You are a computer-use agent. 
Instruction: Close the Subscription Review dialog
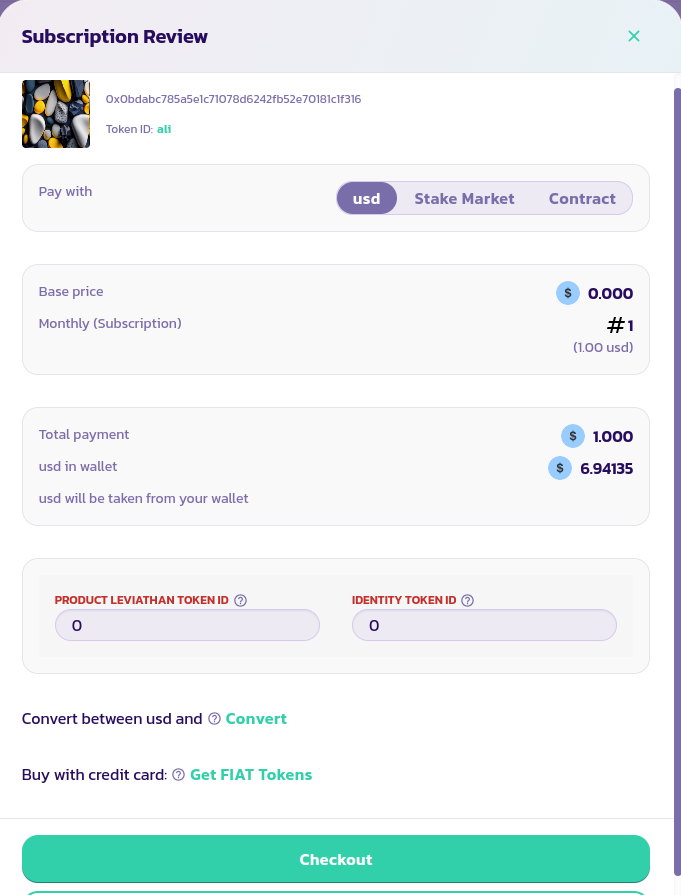tap(633, 36)
